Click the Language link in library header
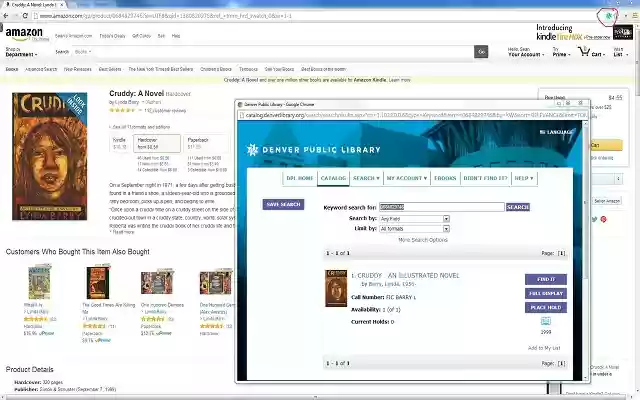 (556, 132)
